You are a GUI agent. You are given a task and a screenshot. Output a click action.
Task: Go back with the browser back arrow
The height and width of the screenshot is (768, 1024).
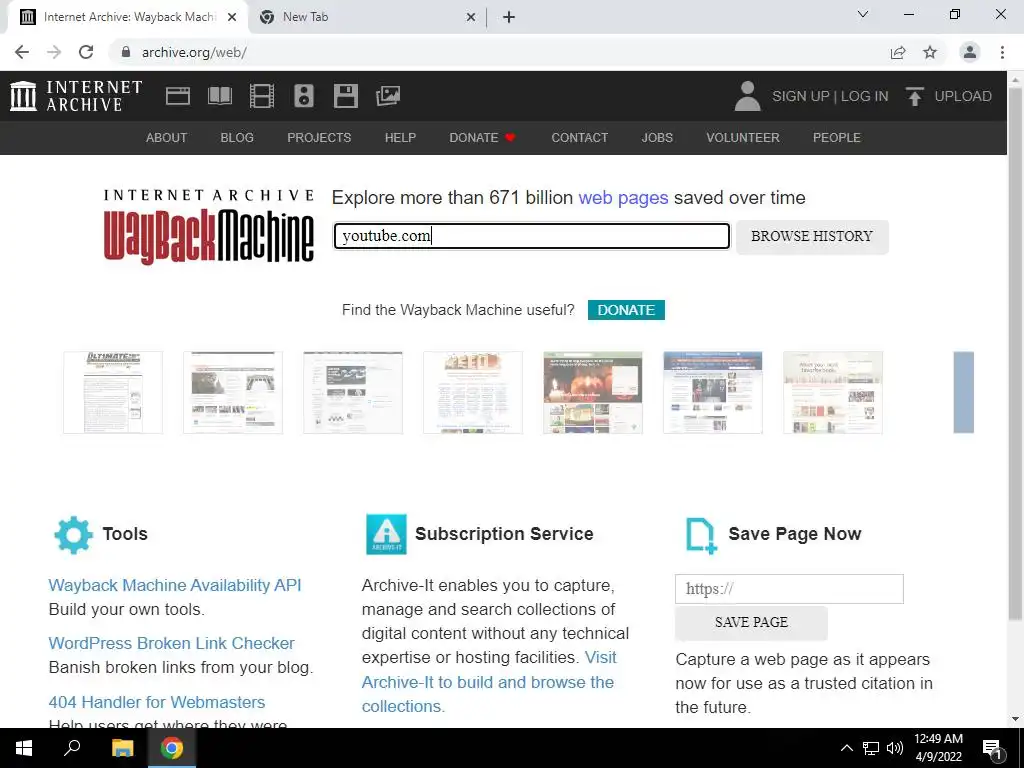[x=22, y=52]
